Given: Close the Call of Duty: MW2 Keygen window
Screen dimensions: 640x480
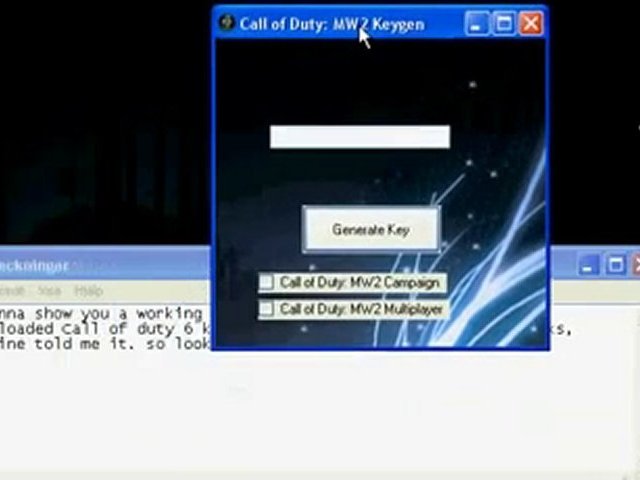Looking at the screenshot, I should (531, 23).
